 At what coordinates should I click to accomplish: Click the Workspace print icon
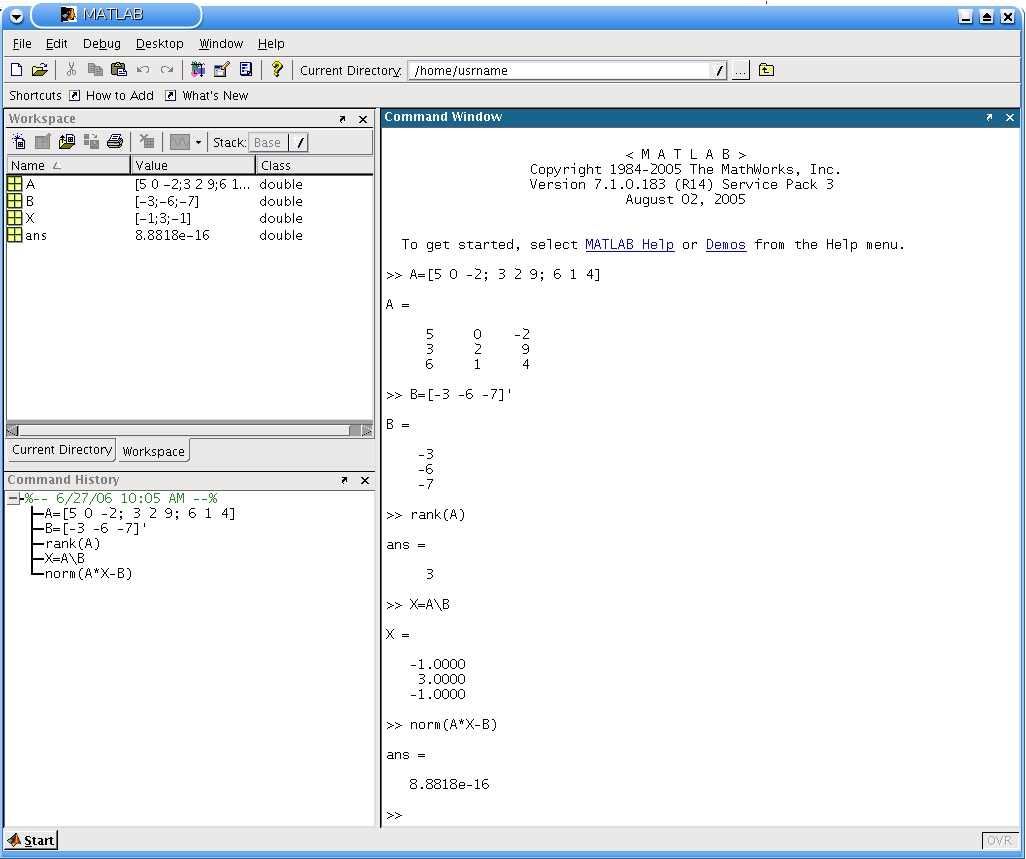(x=115, y=141)
